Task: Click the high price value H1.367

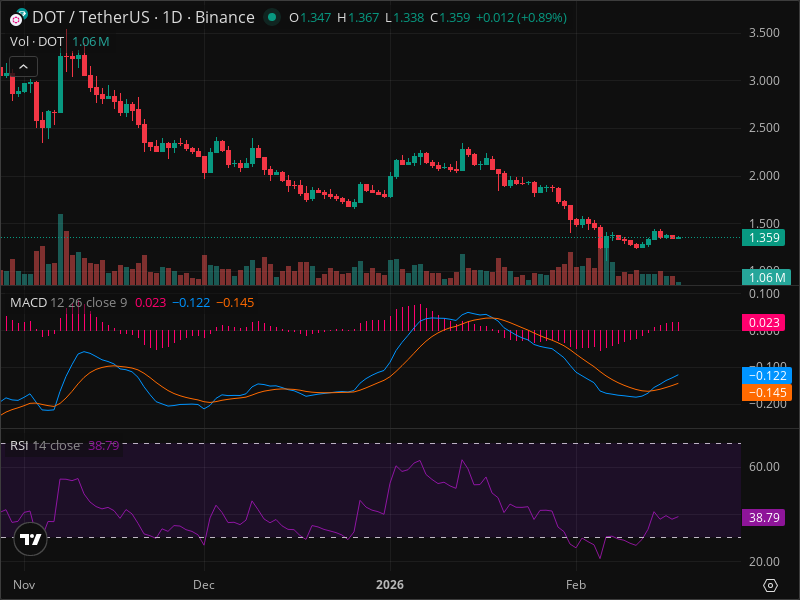Action: 358,18
